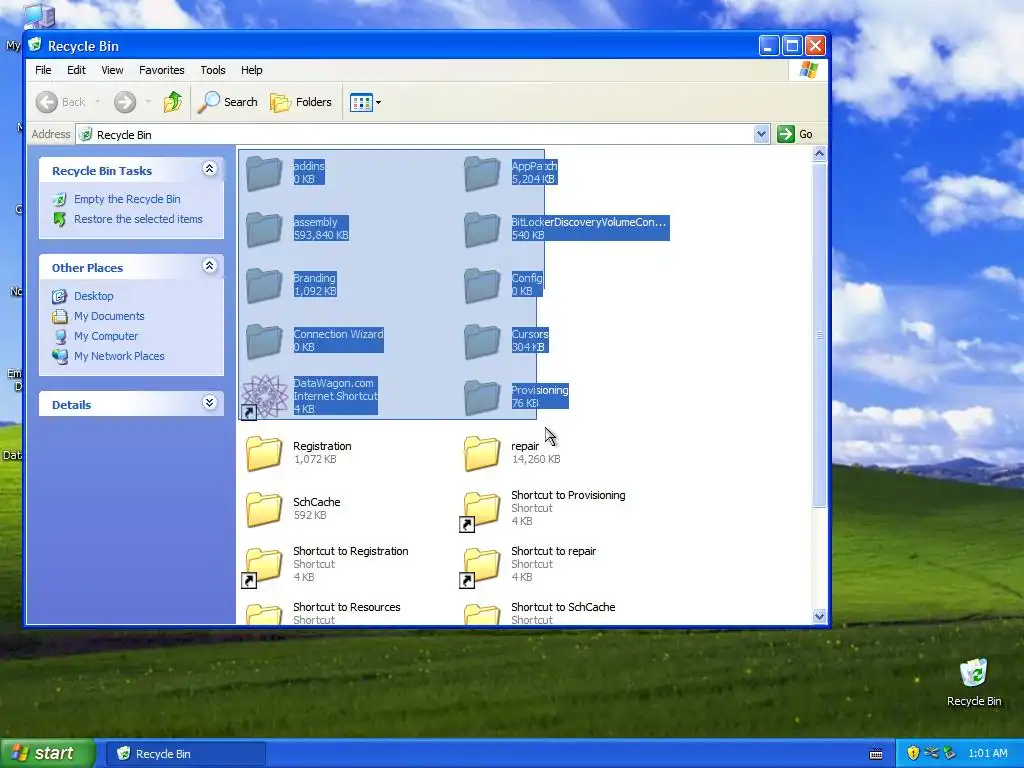Select the assembly folder icon
Screen dimensions: 1024x768
click(264, 229)
